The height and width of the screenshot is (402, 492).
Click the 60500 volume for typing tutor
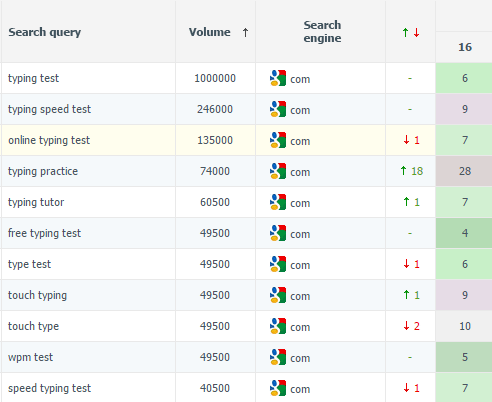point(215,202)
